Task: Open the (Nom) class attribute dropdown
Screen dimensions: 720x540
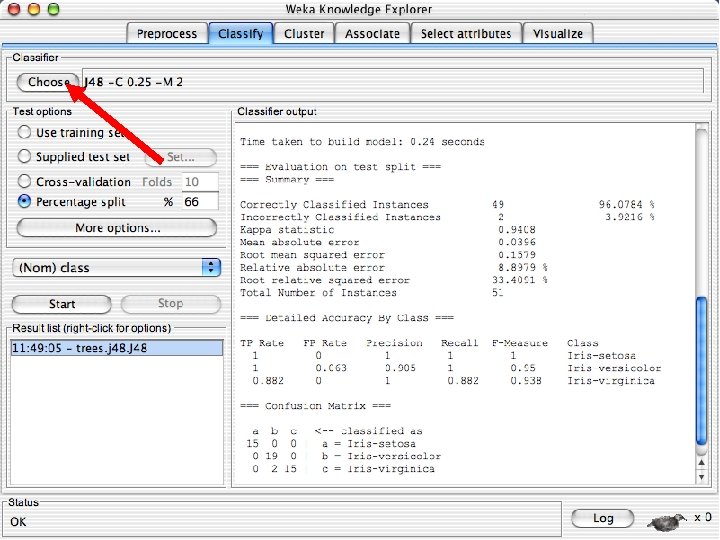Action: [x=117, y=268]
